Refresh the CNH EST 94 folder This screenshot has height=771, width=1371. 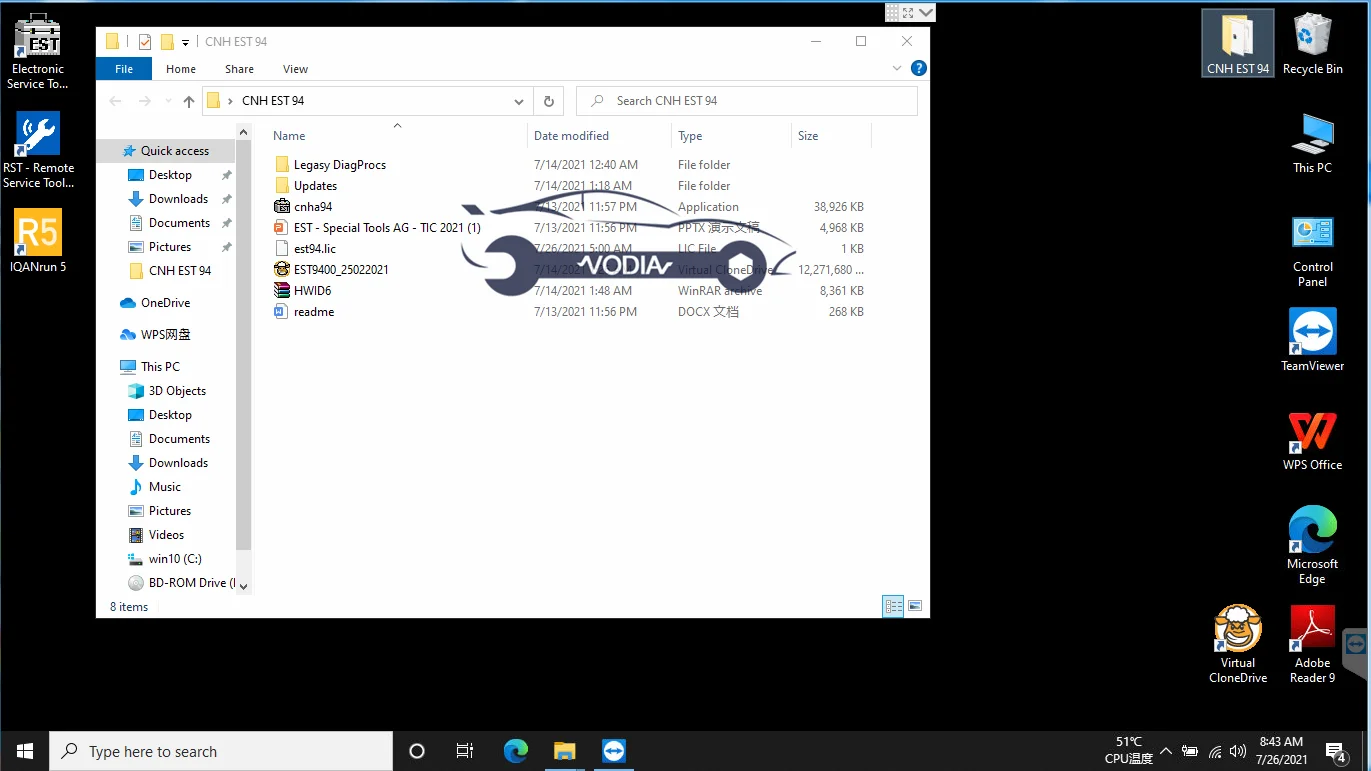[548, 101]
